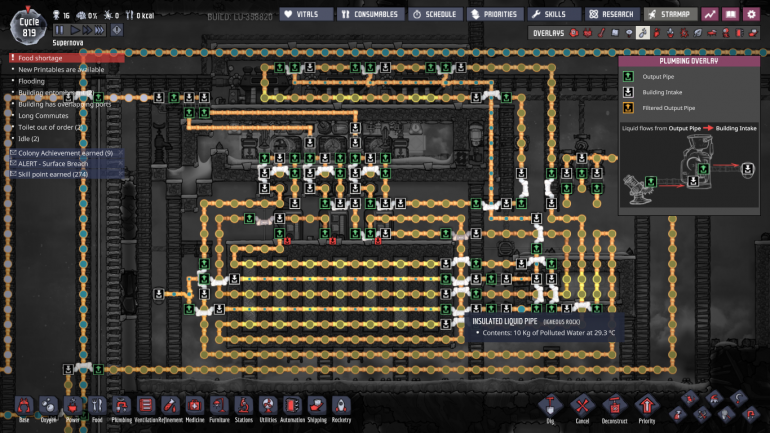Viewport: 770px width, 433px height.
Task: Open the Medicine build category
Action: [195, 408]
